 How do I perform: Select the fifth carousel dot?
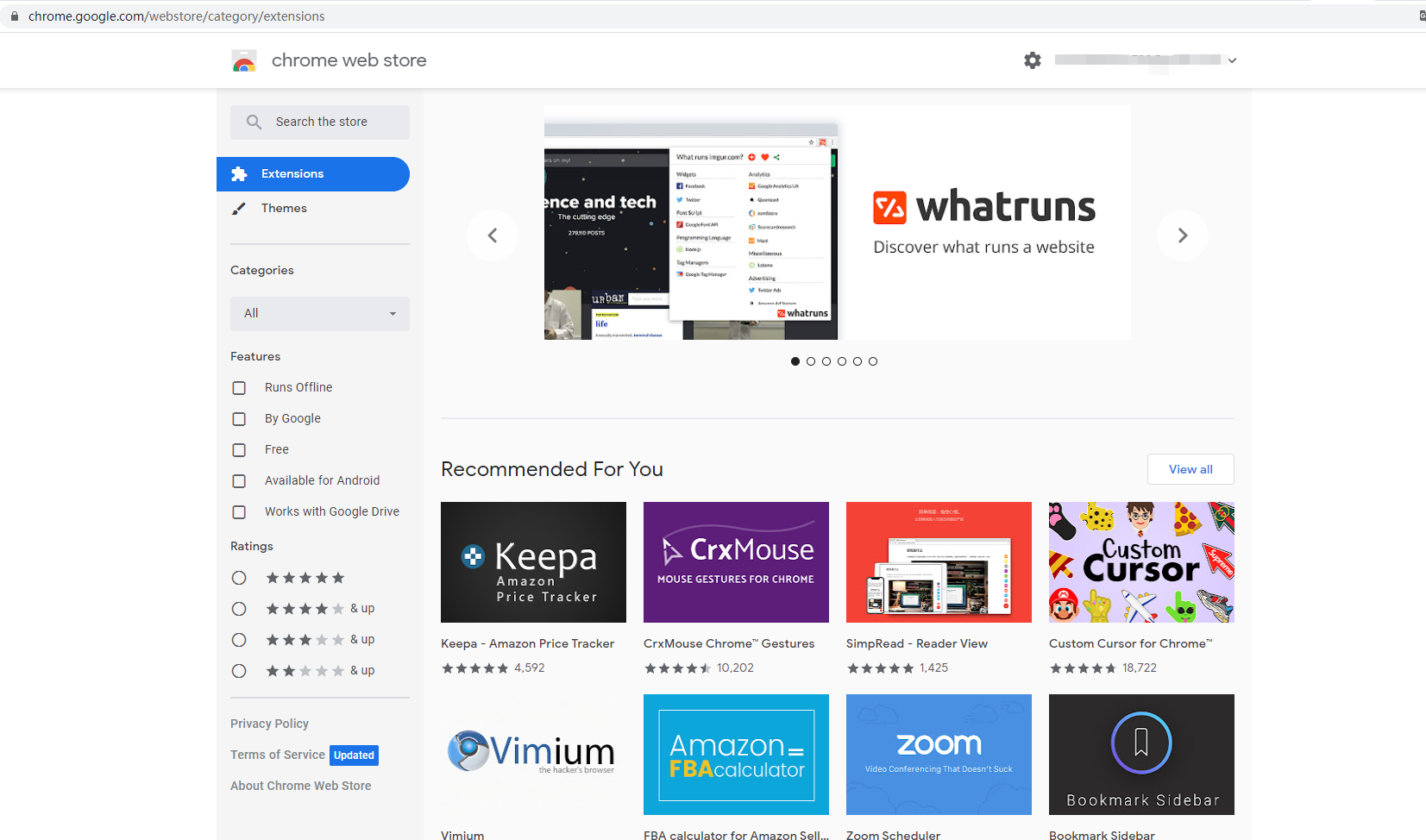[x=857, y=361]
